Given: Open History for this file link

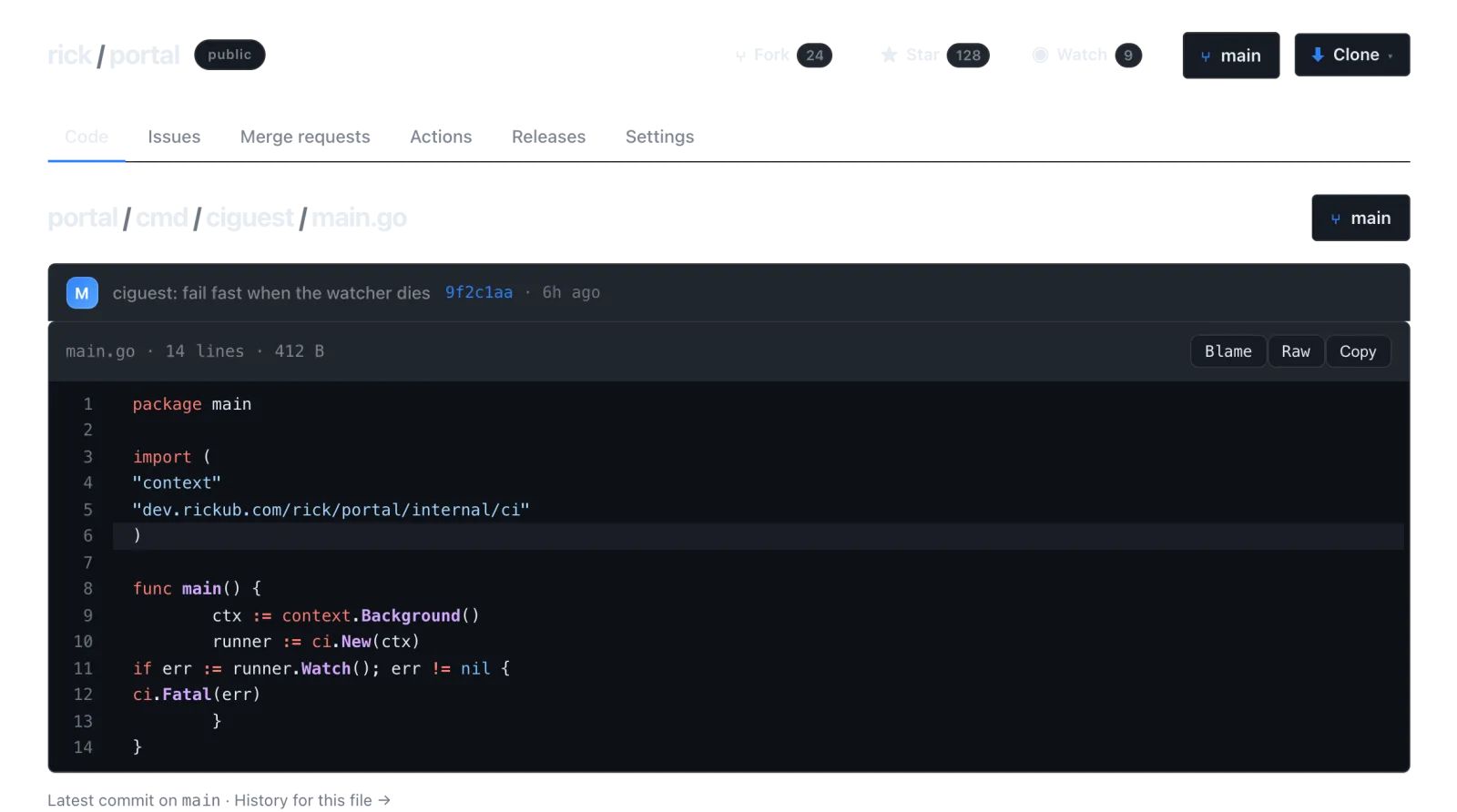Looking at the screenshot, I should (x=312, y=800).
